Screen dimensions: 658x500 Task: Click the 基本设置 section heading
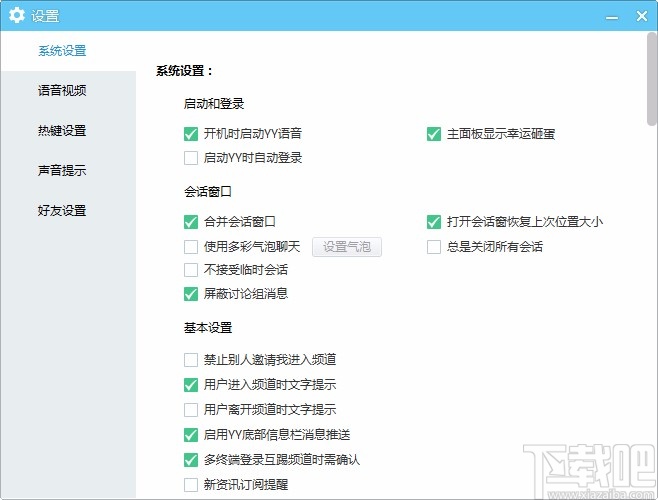[208, 327]
